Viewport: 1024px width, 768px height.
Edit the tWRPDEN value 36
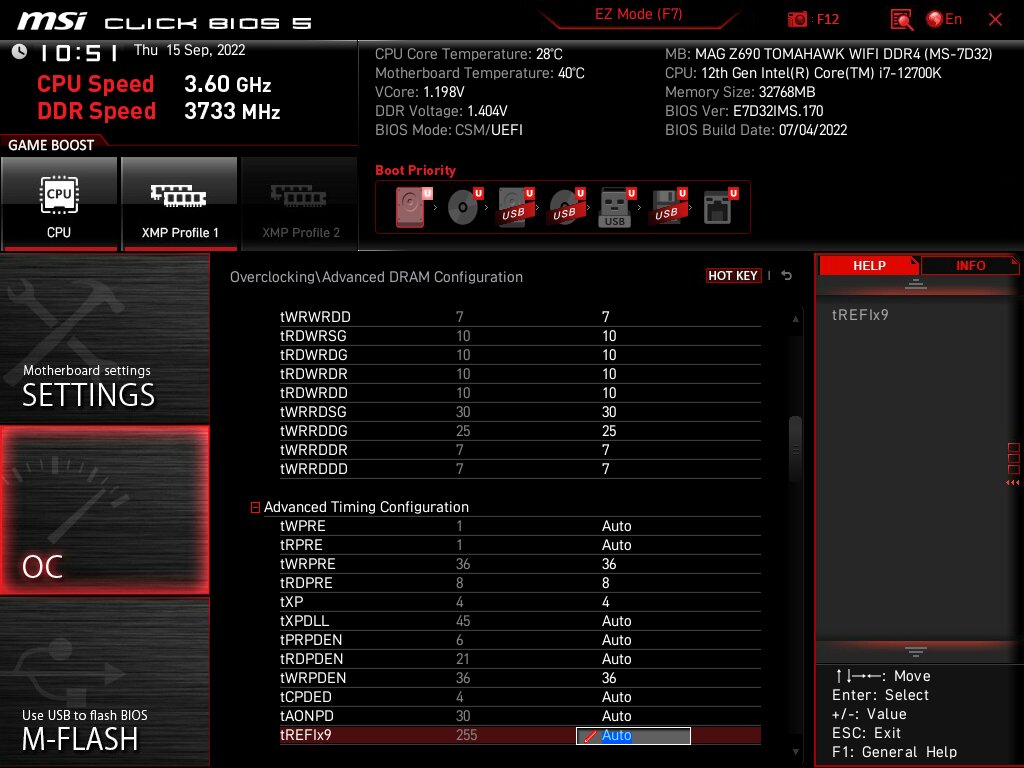[609, 678]
